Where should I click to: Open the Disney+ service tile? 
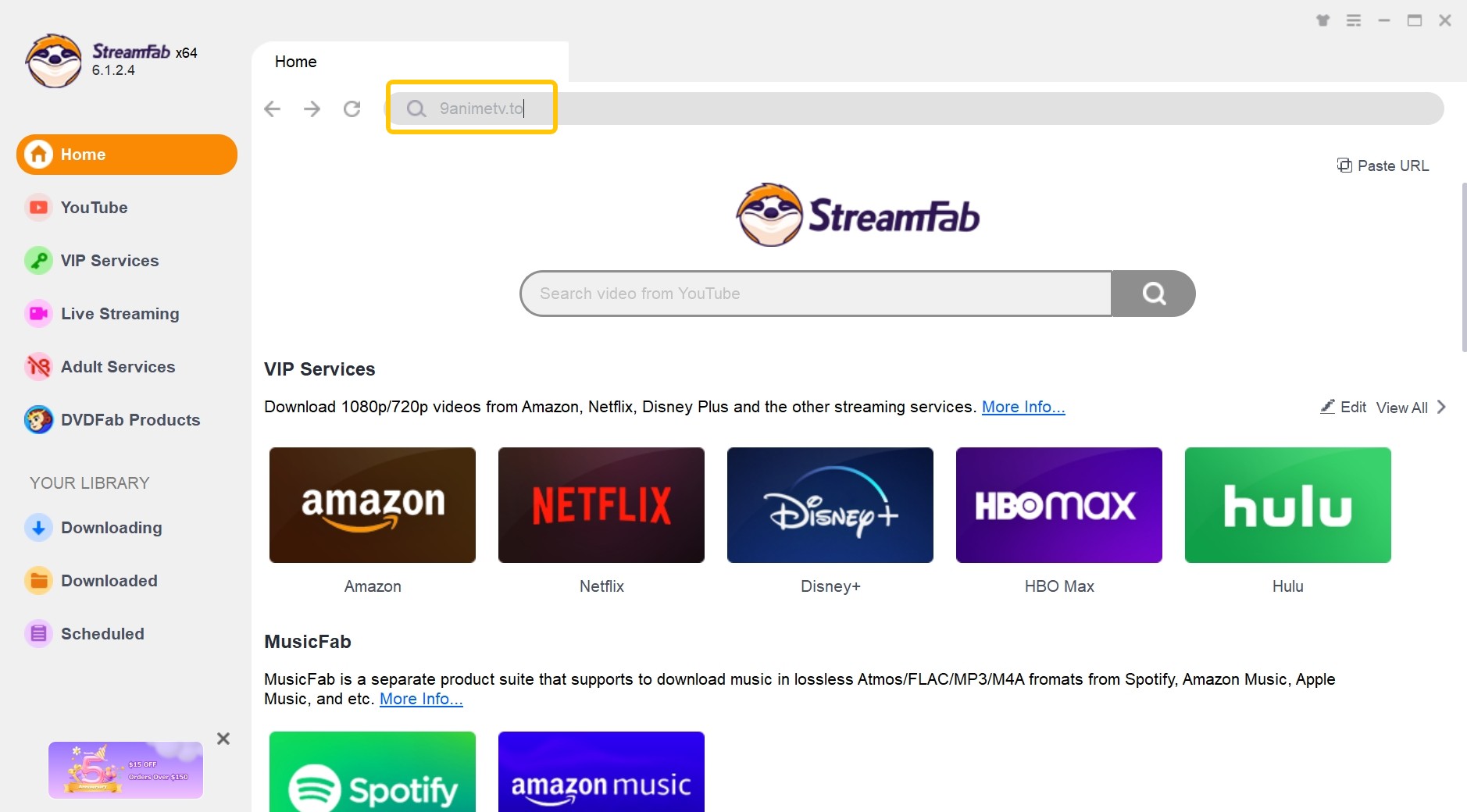[x=830, y=505]
